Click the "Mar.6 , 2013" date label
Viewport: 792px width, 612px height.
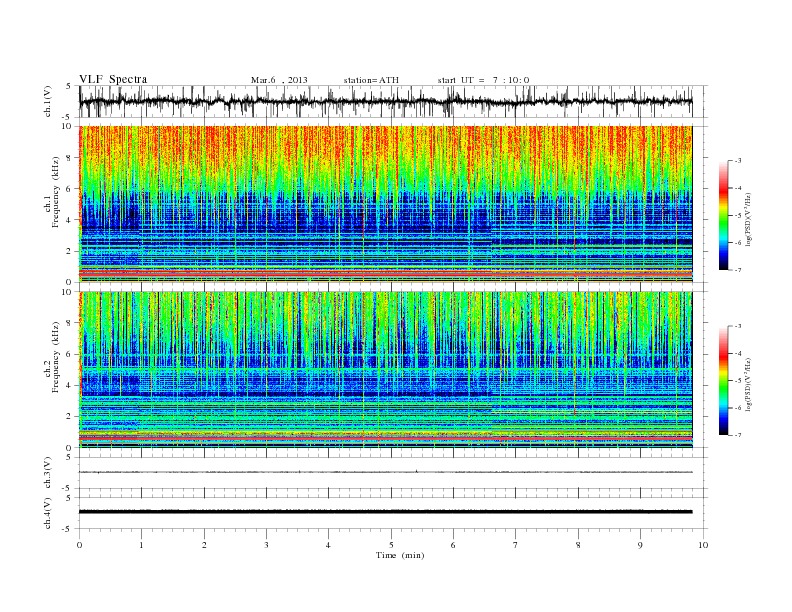(279, 80)
